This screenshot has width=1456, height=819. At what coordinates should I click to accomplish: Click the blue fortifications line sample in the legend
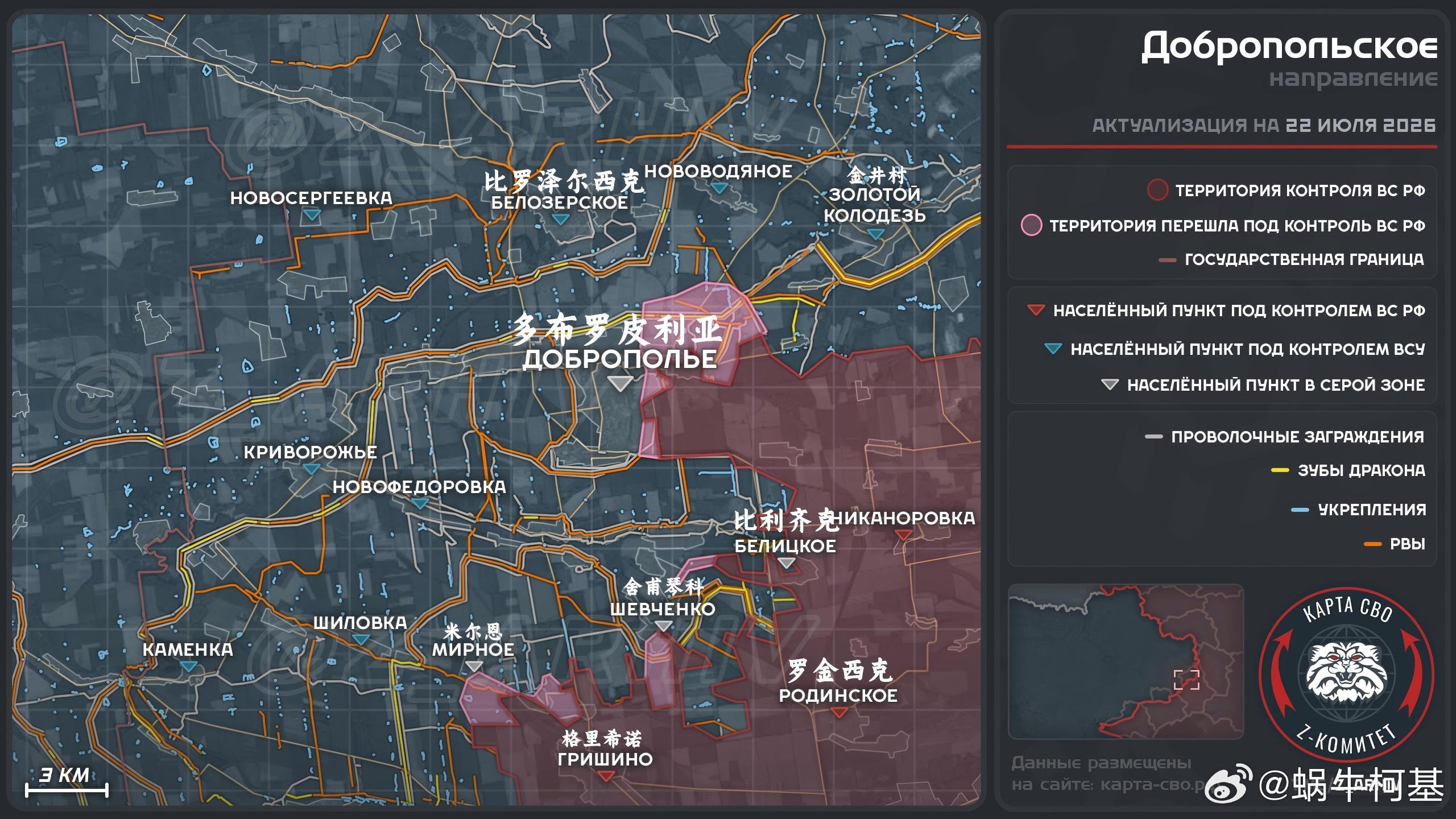1300,510
